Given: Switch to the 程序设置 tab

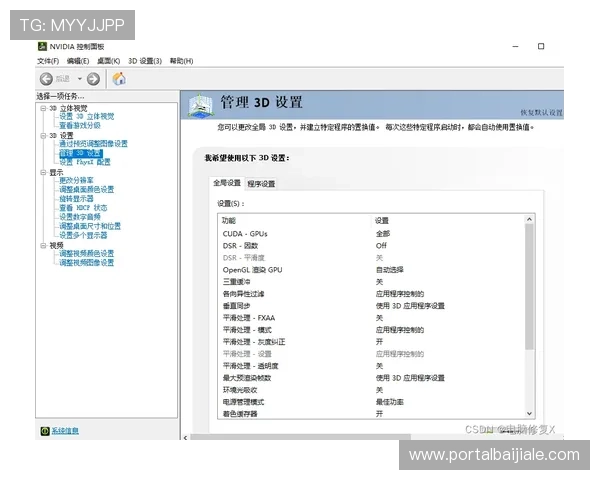Looking at the screenshot, I should click(261, 184).
